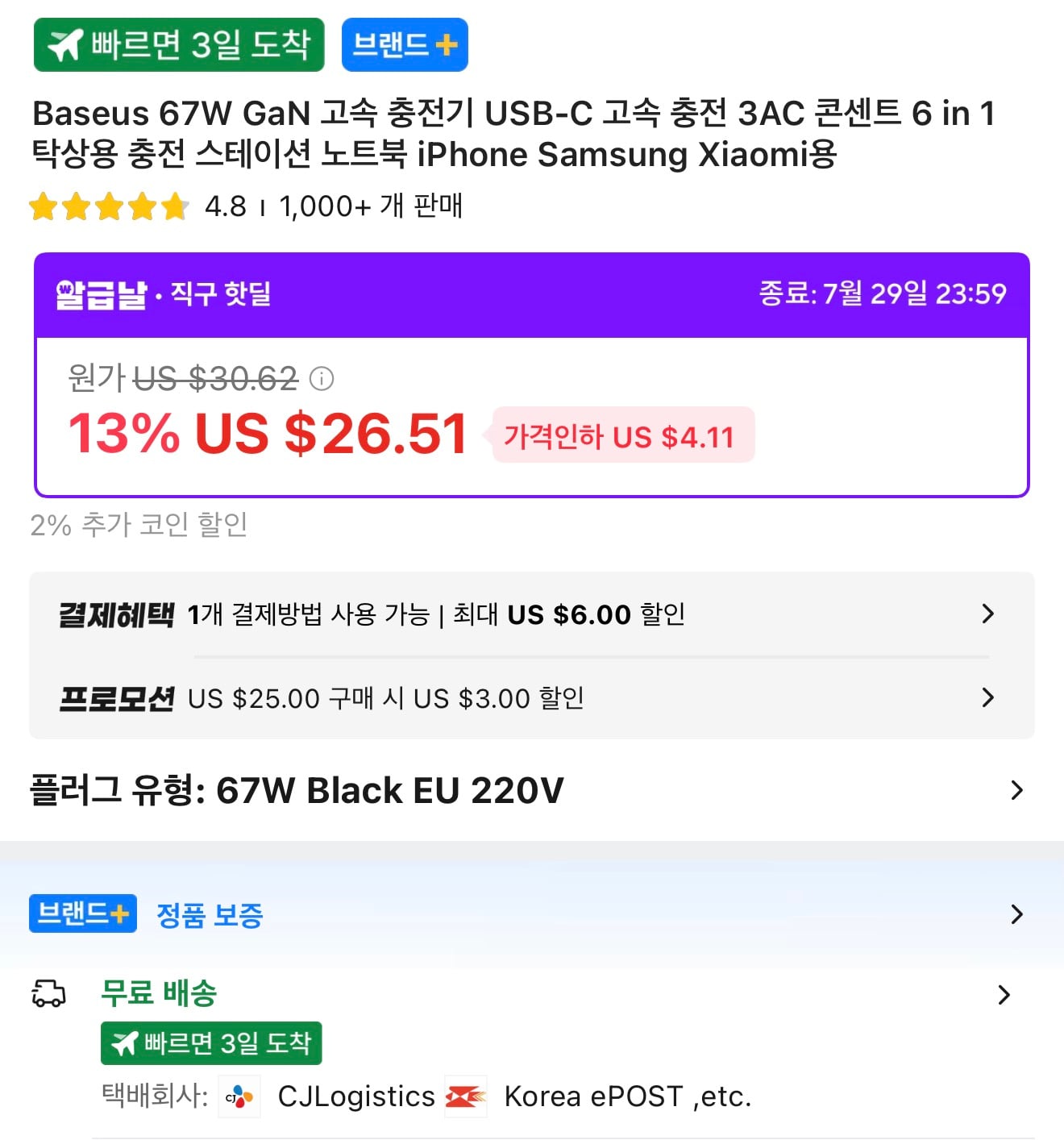The image size is (1064, 1140).
Task: Expand the 정품 보증 row chevron
Action: pos(1017,914)
